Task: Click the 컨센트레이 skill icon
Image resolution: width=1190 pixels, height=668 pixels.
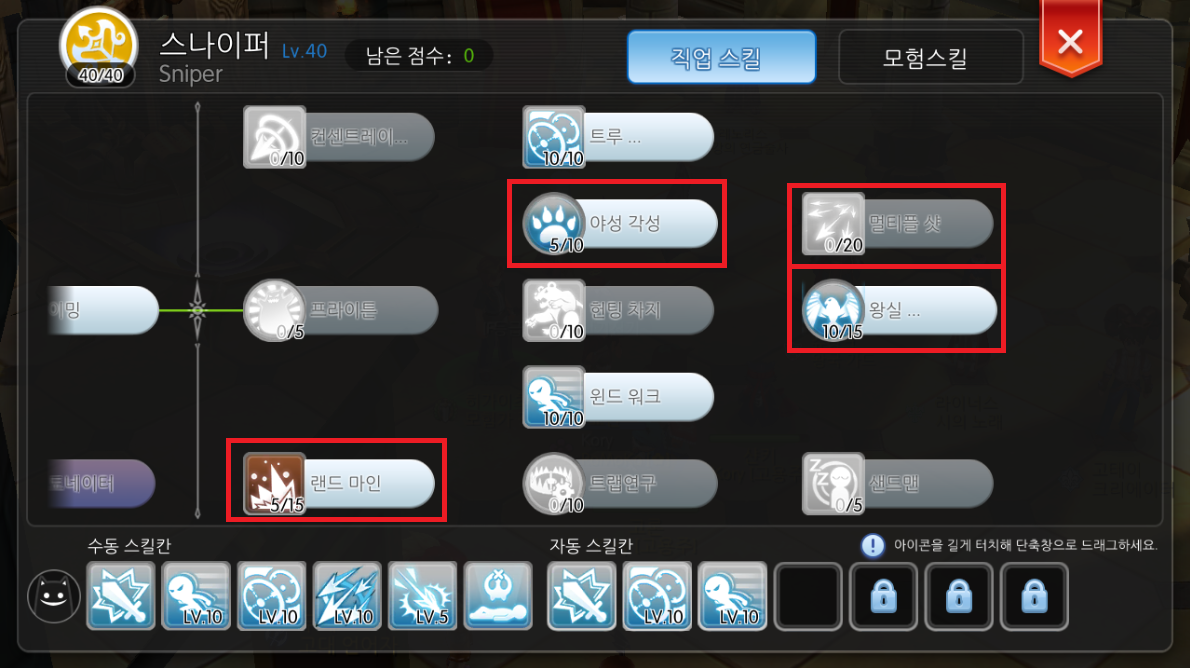Action: (274, 137)
